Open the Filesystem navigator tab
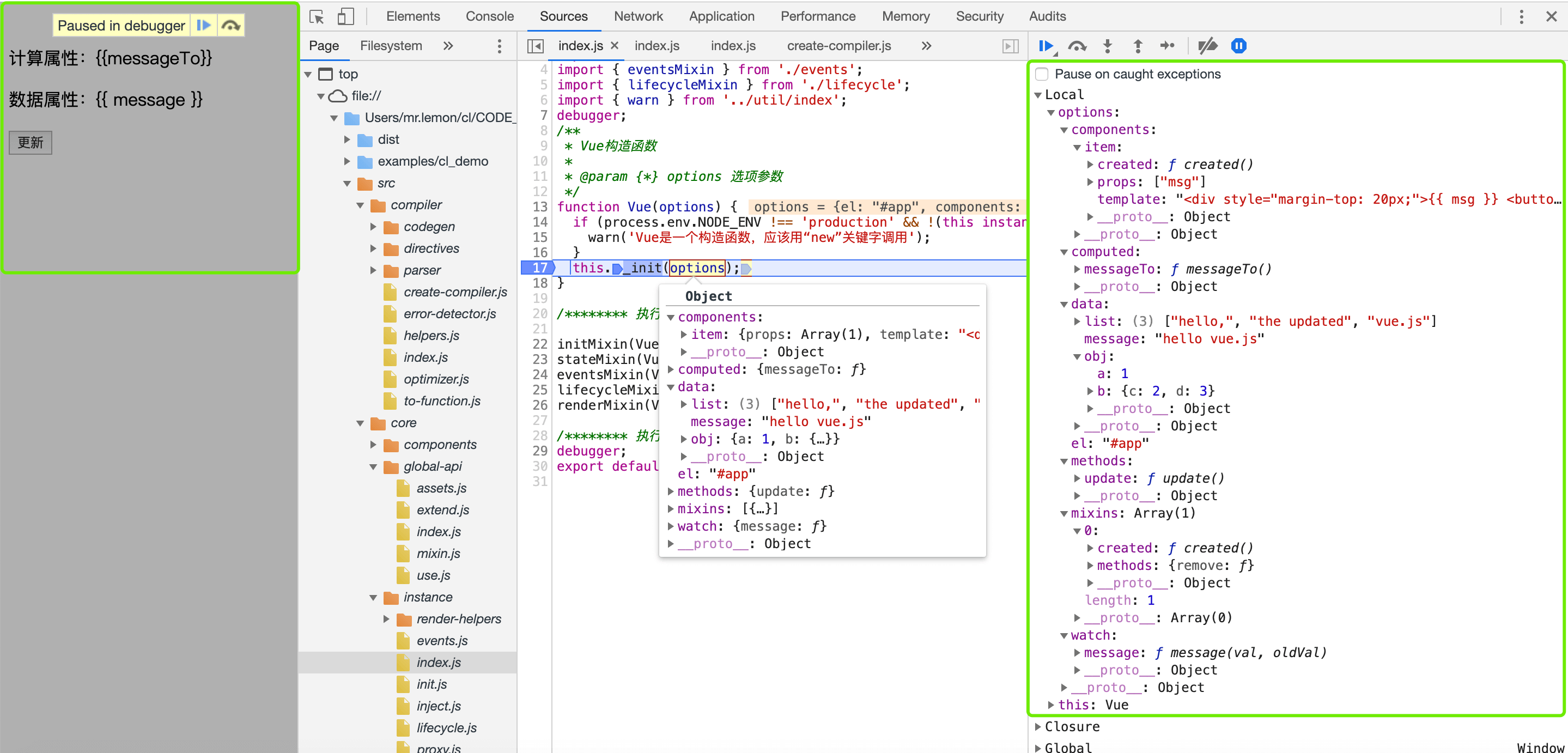 click(x=390, y=46)
